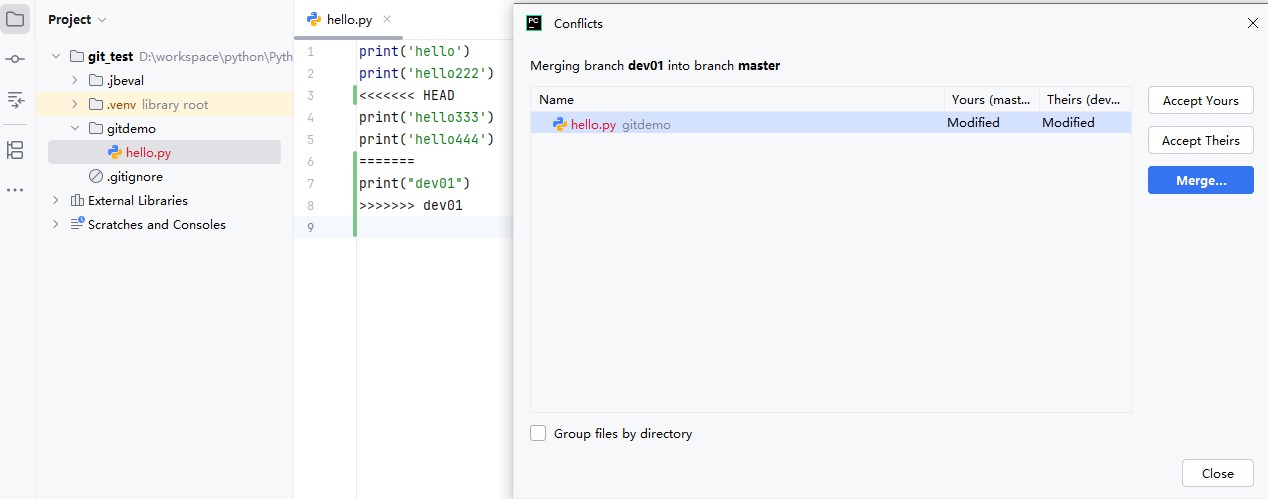Open the Project tool window folder icon
The width and height of the screenshot is (1268, 499).
pyautogui.click(x=15, y=19)
